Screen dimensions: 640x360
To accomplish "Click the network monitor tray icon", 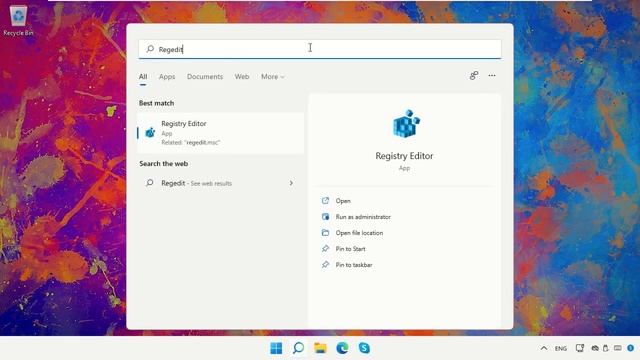I will (580, 348).
